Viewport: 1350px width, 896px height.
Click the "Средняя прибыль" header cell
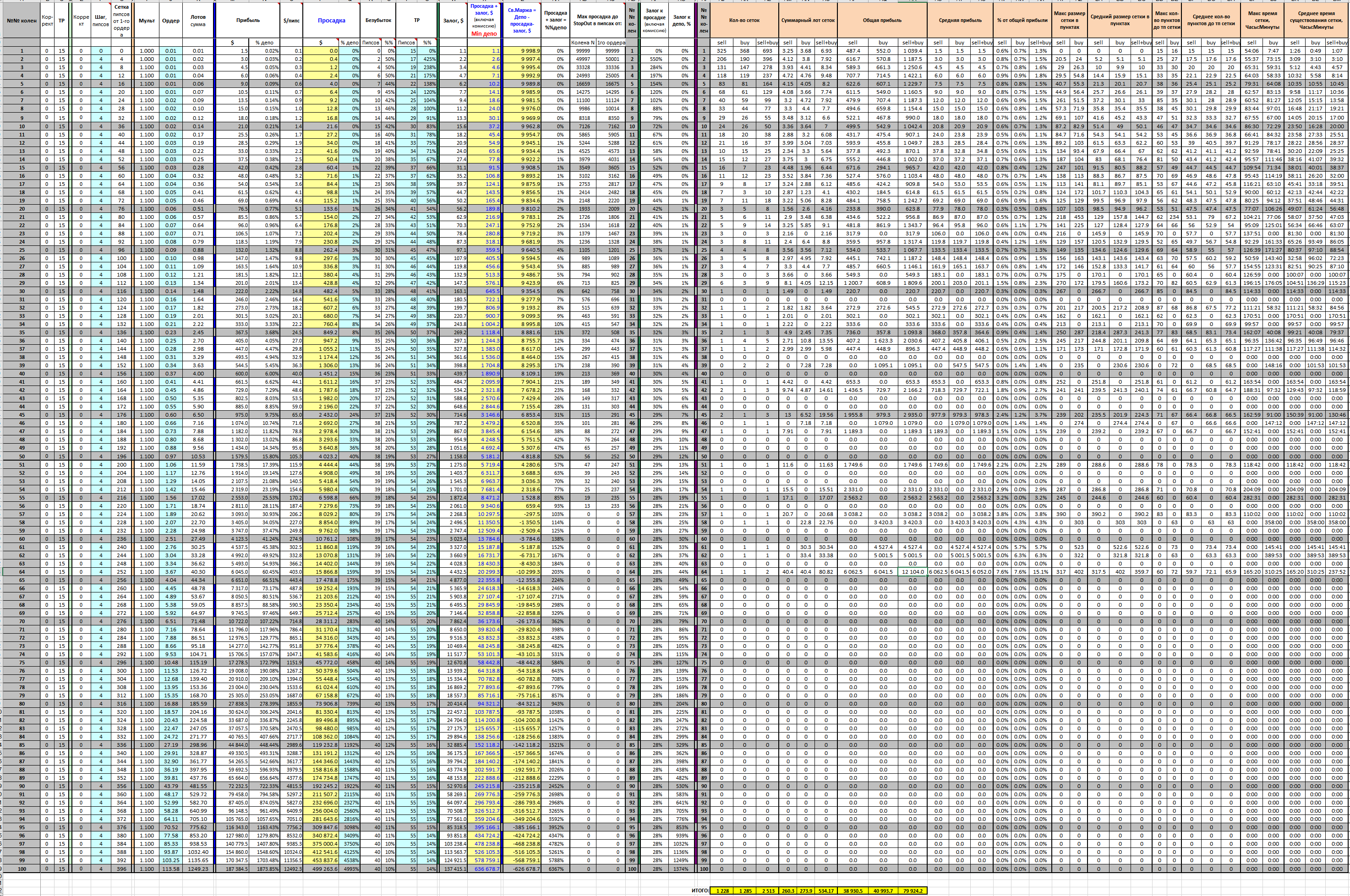point(960,21)
